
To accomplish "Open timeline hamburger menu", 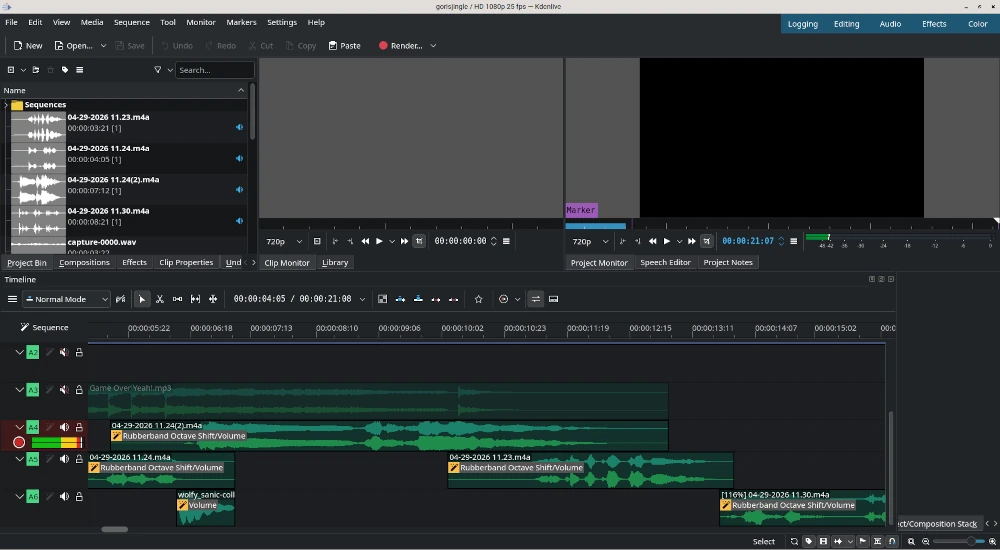I will click(x=12, y=299).
